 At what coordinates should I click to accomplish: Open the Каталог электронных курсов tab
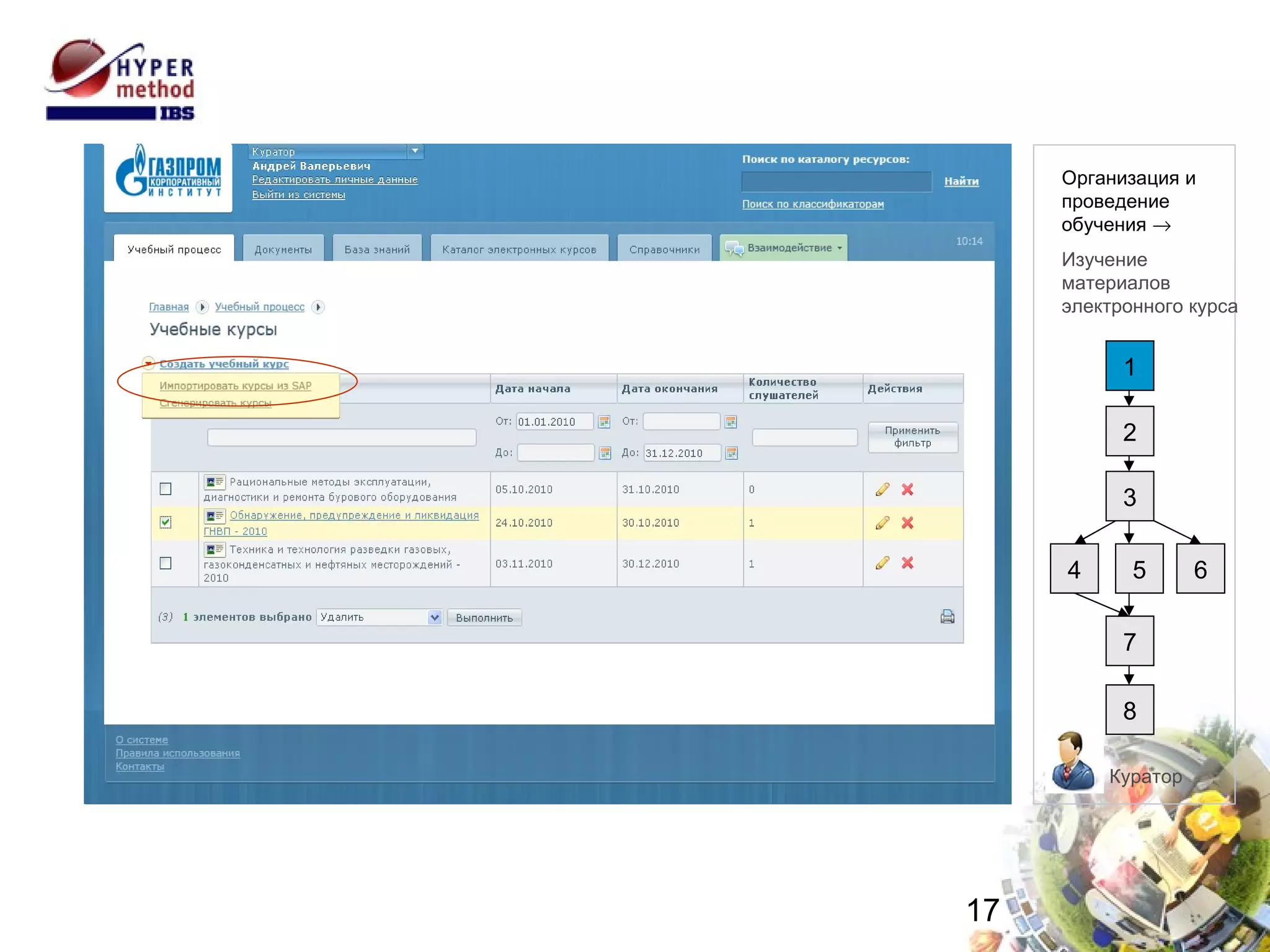coord(519,250)
